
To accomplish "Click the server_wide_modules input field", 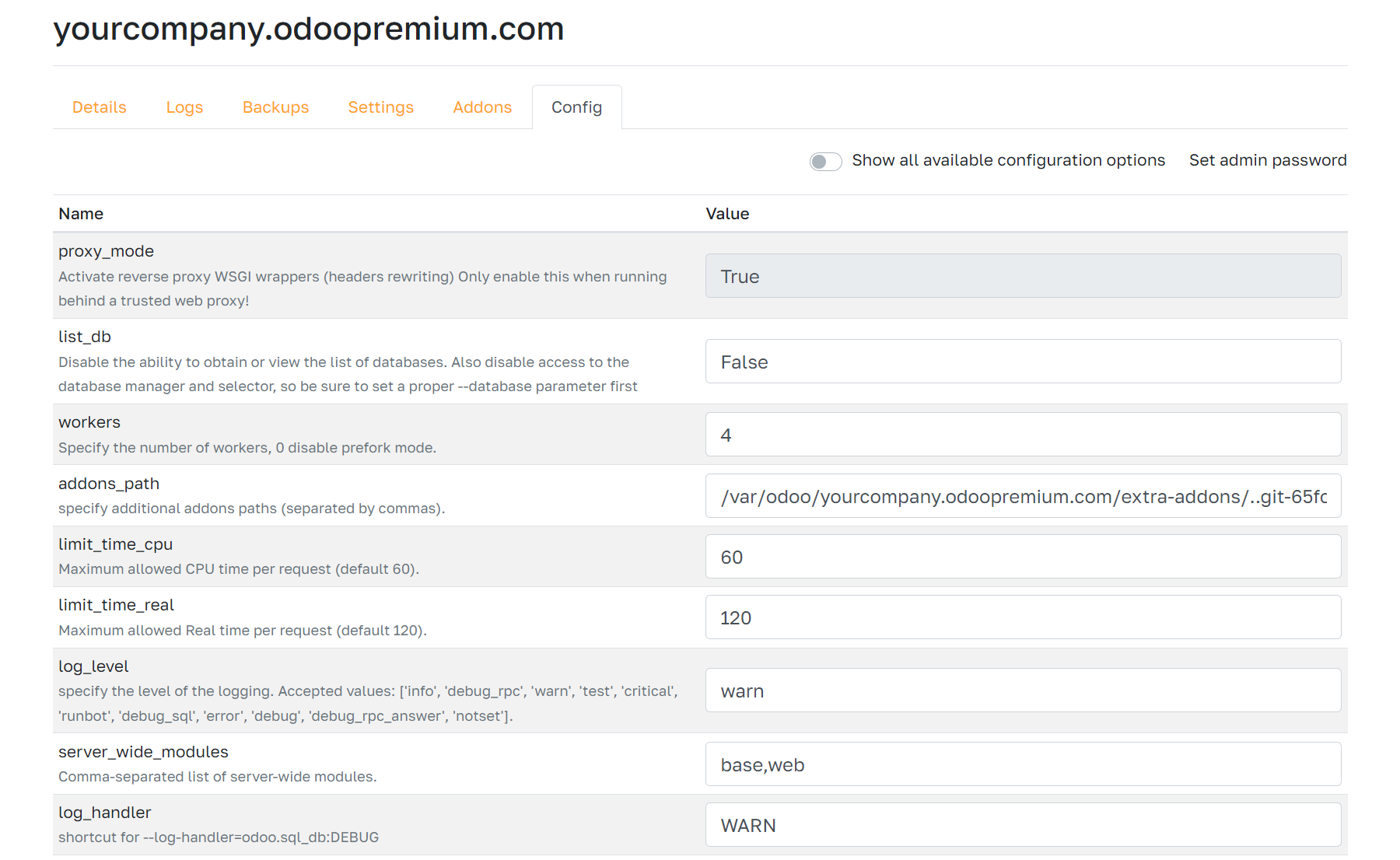I will (1022, 764).
